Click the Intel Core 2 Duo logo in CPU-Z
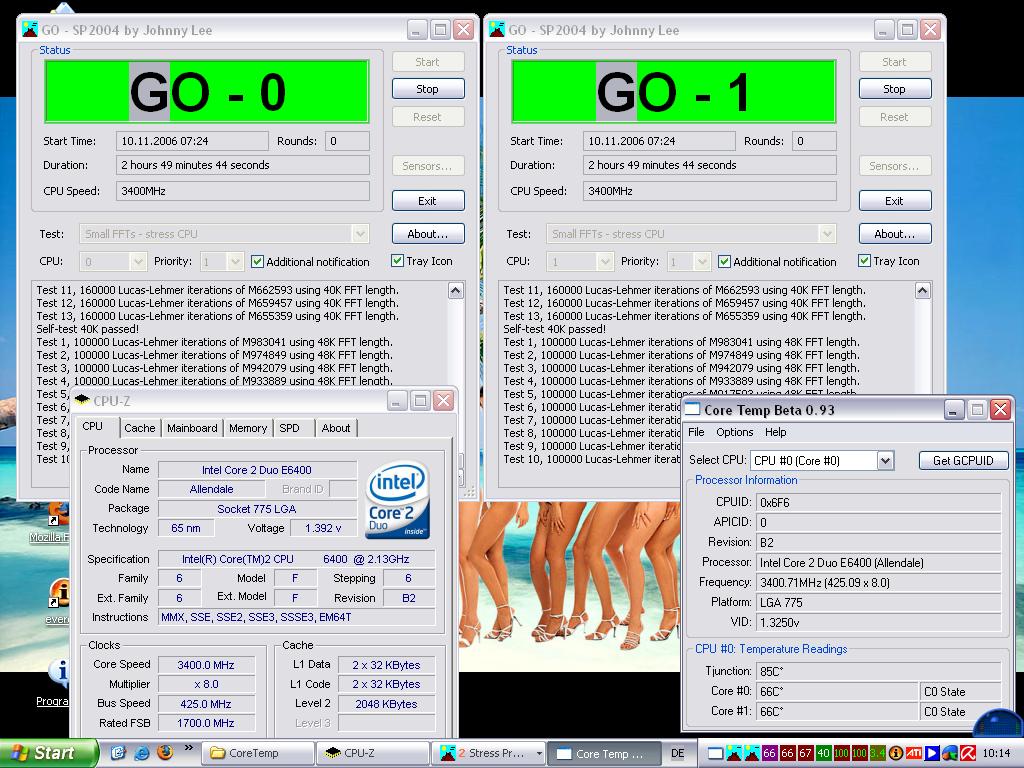This screenshot has width=1024, height=768. tap(398, 500)
